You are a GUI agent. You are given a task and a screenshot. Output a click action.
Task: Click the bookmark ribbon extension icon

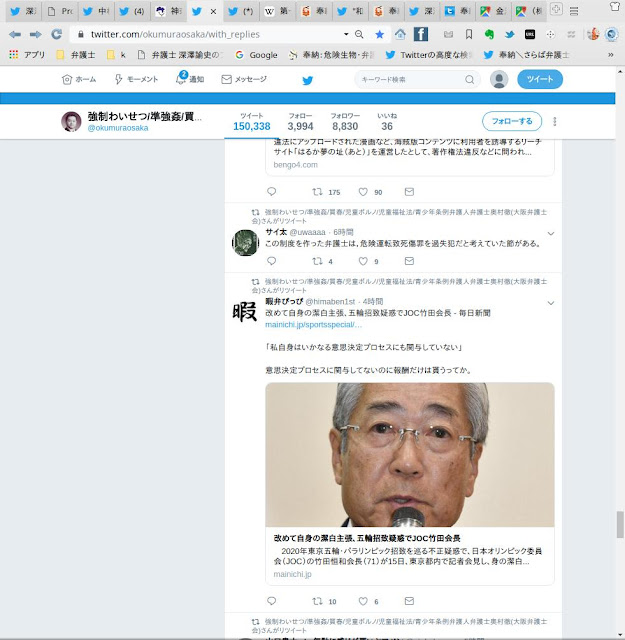[x=469, y=34]
